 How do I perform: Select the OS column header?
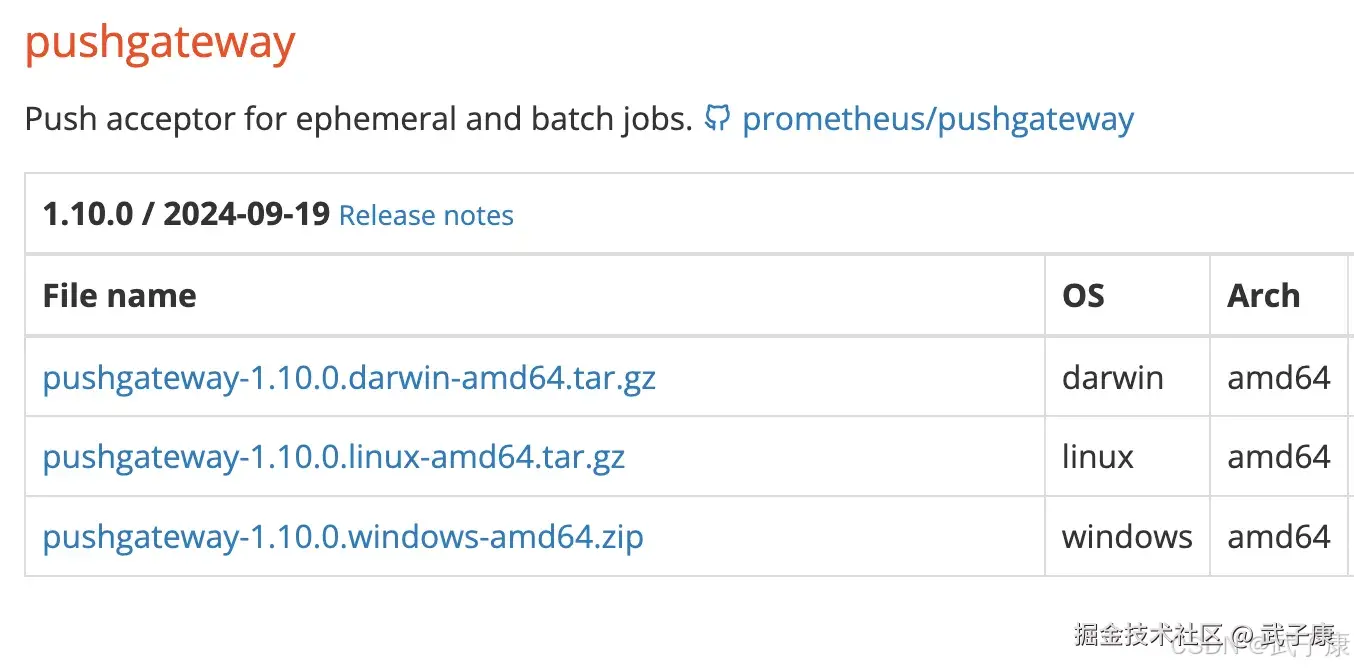(1081, 295)
